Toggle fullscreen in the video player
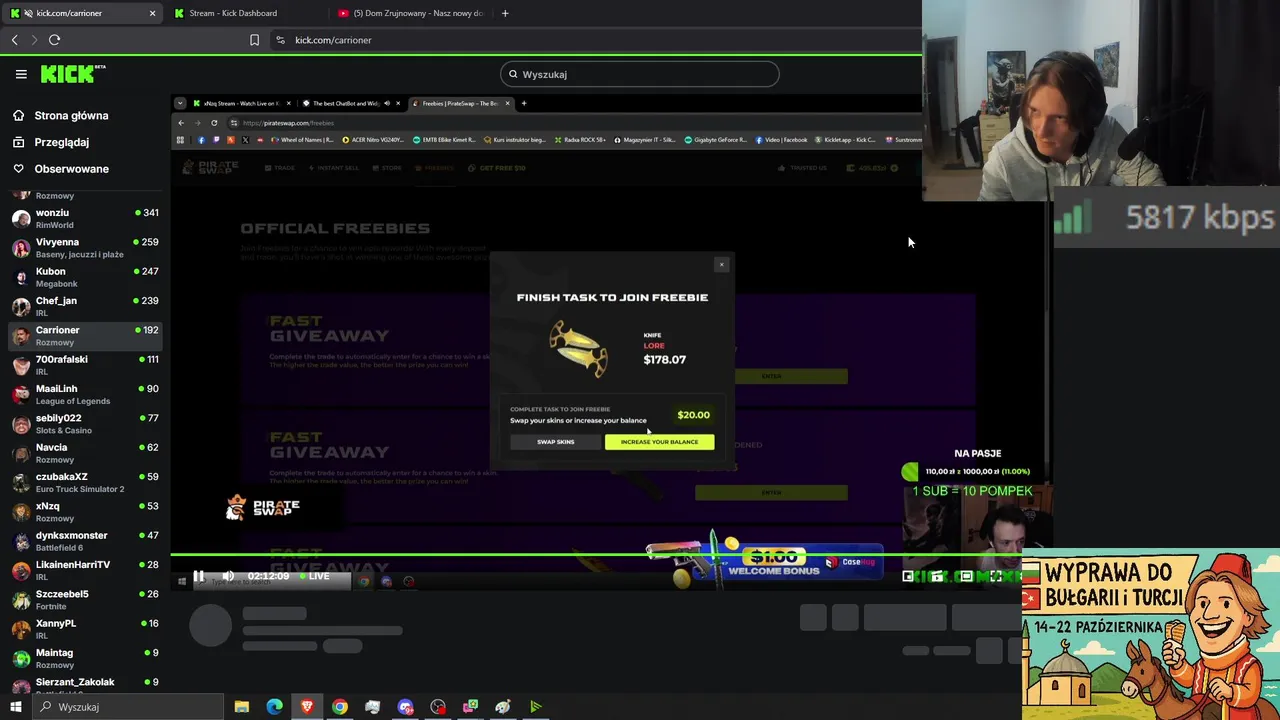1280x720 pixels. [995, 576]
